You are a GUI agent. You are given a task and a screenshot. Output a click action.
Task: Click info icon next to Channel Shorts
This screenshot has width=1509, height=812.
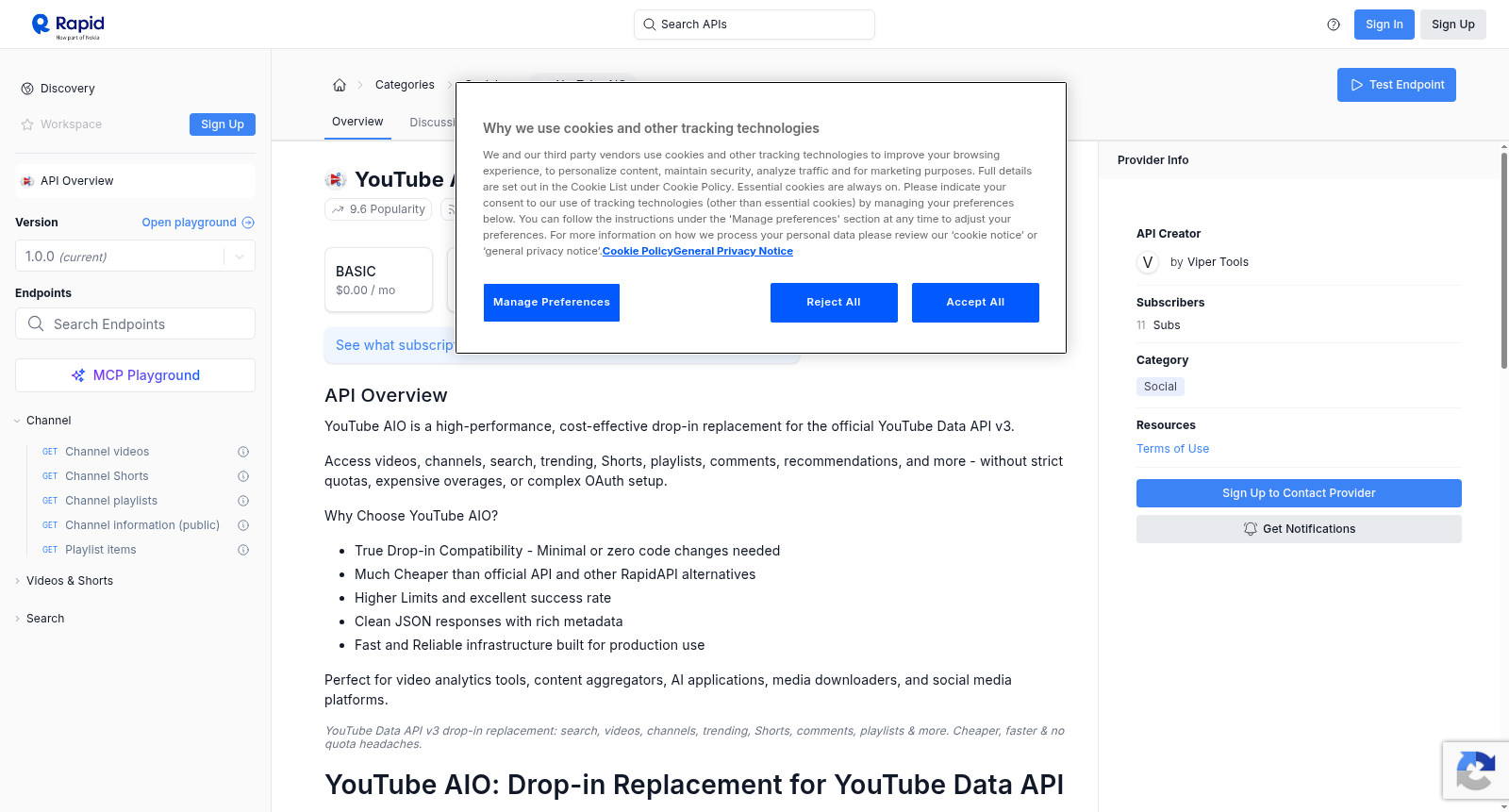(243, 476)
